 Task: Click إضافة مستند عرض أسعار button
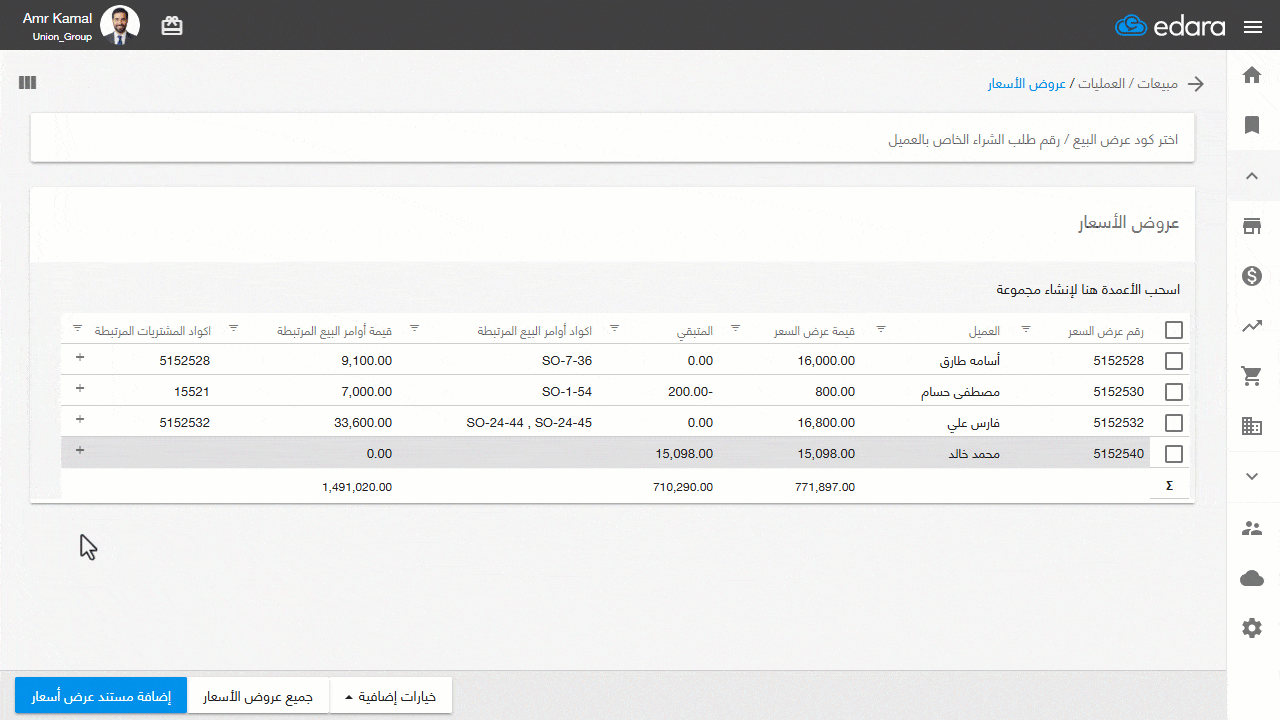click(101, 696)
